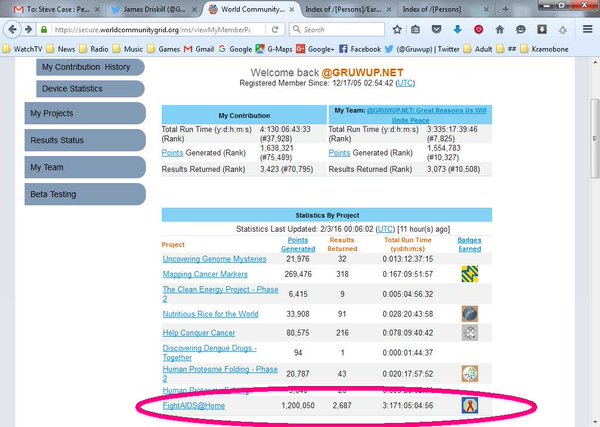The width and height of the screenshot is (600, 427).
Task: Open the My Team name link in header
Action: coord(426,115)
